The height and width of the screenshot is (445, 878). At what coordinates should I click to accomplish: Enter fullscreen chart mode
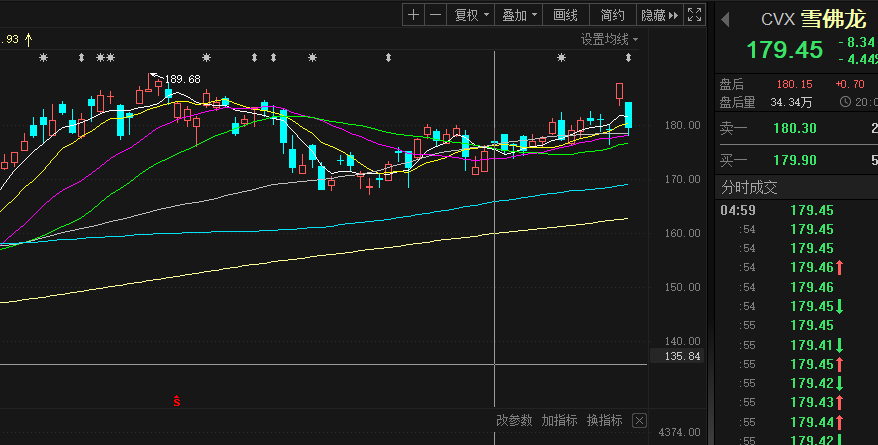click(x=695, y=15)
